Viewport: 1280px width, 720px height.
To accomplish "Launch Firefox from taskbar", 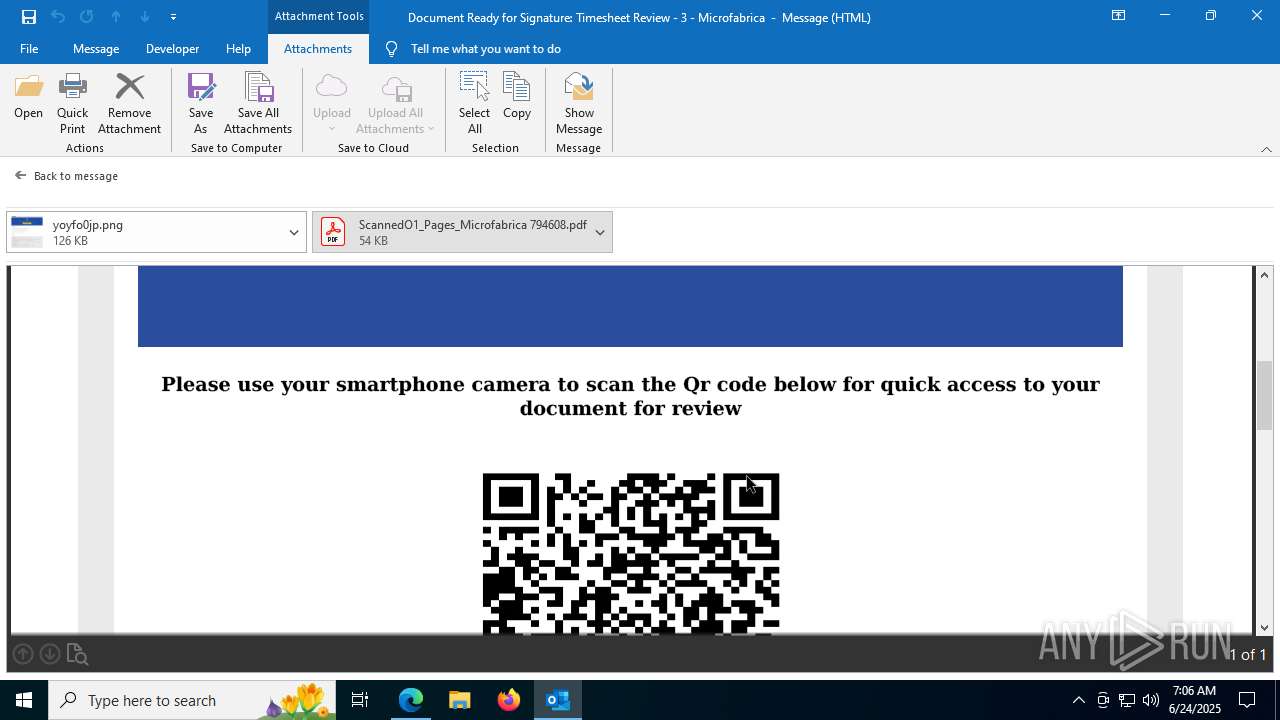I will point(509,700).
